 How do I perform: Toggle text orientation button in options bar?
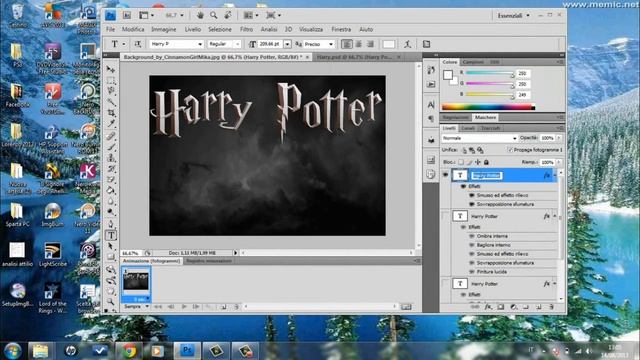(138, 44)
